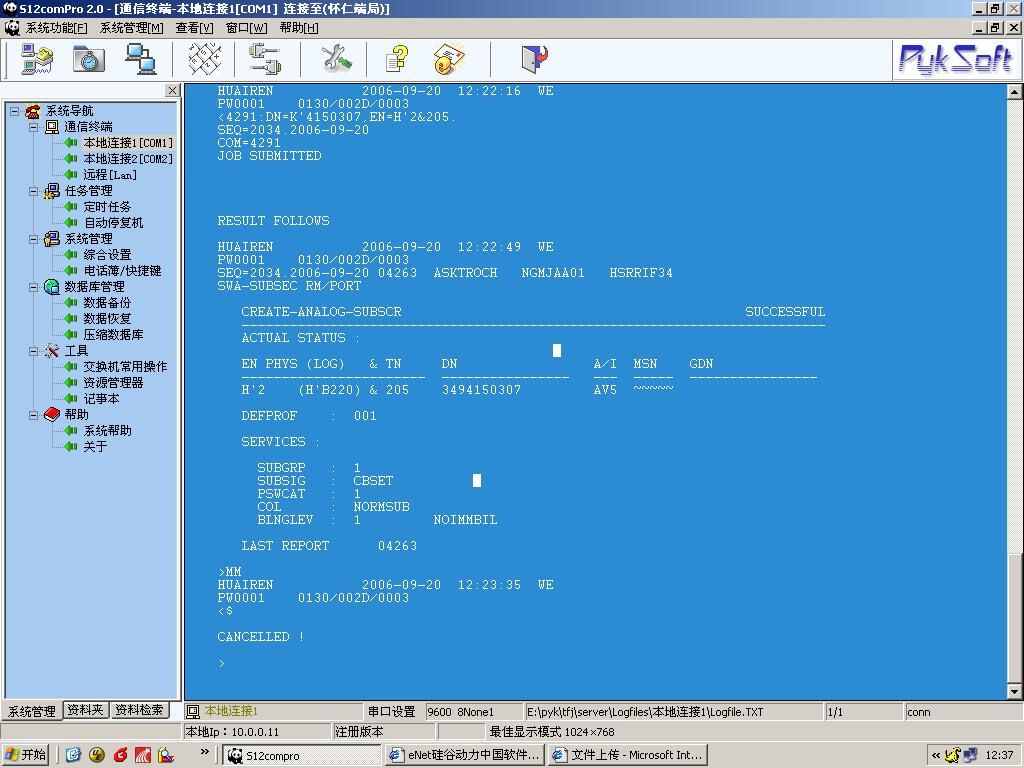Click the phone and computer connection toolbar icon
The width and height of the screenshot is (1024, 768).
tap(37, 60)
